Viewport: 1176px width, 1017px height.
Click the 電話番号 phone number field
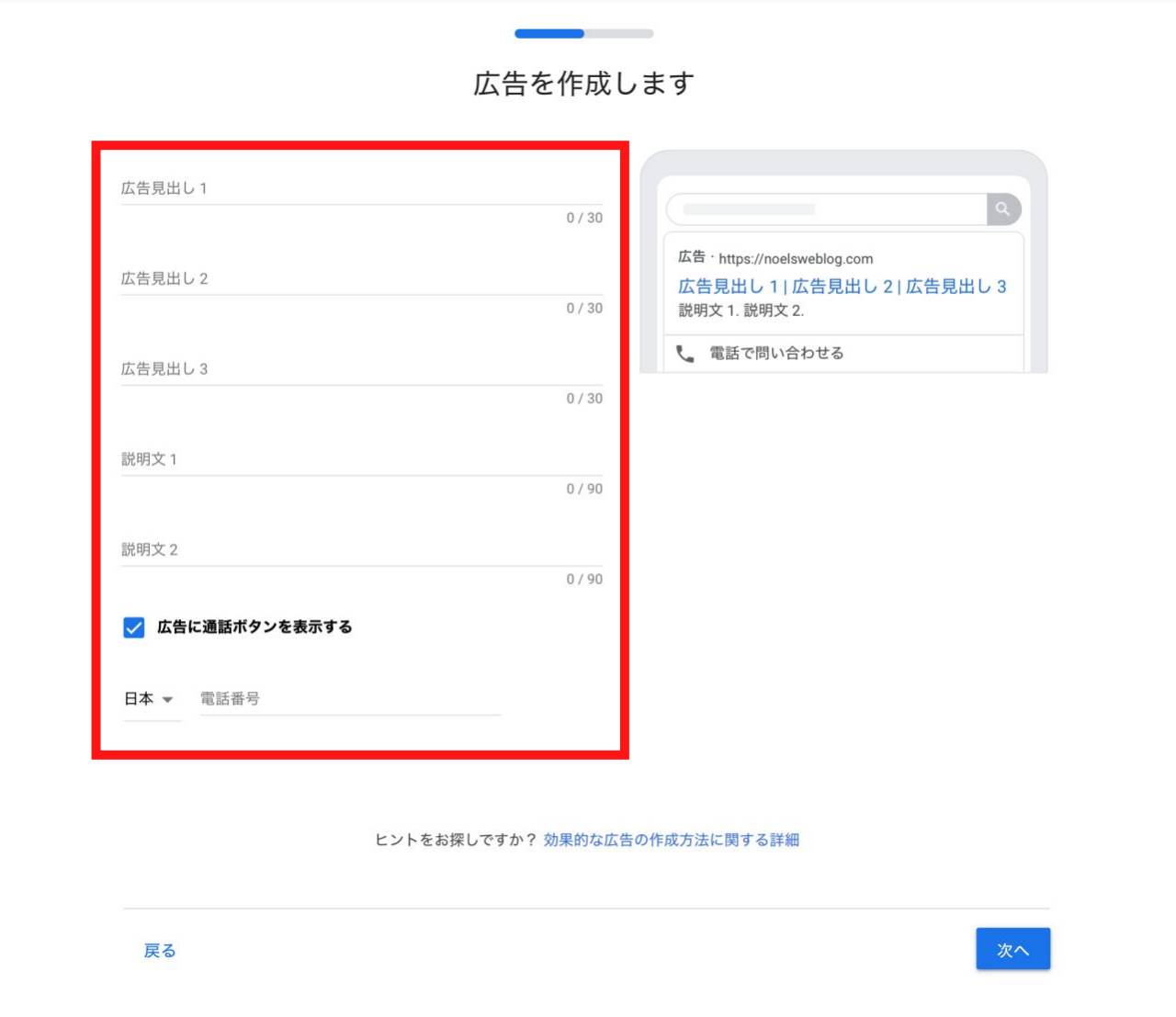click(350, 699)
